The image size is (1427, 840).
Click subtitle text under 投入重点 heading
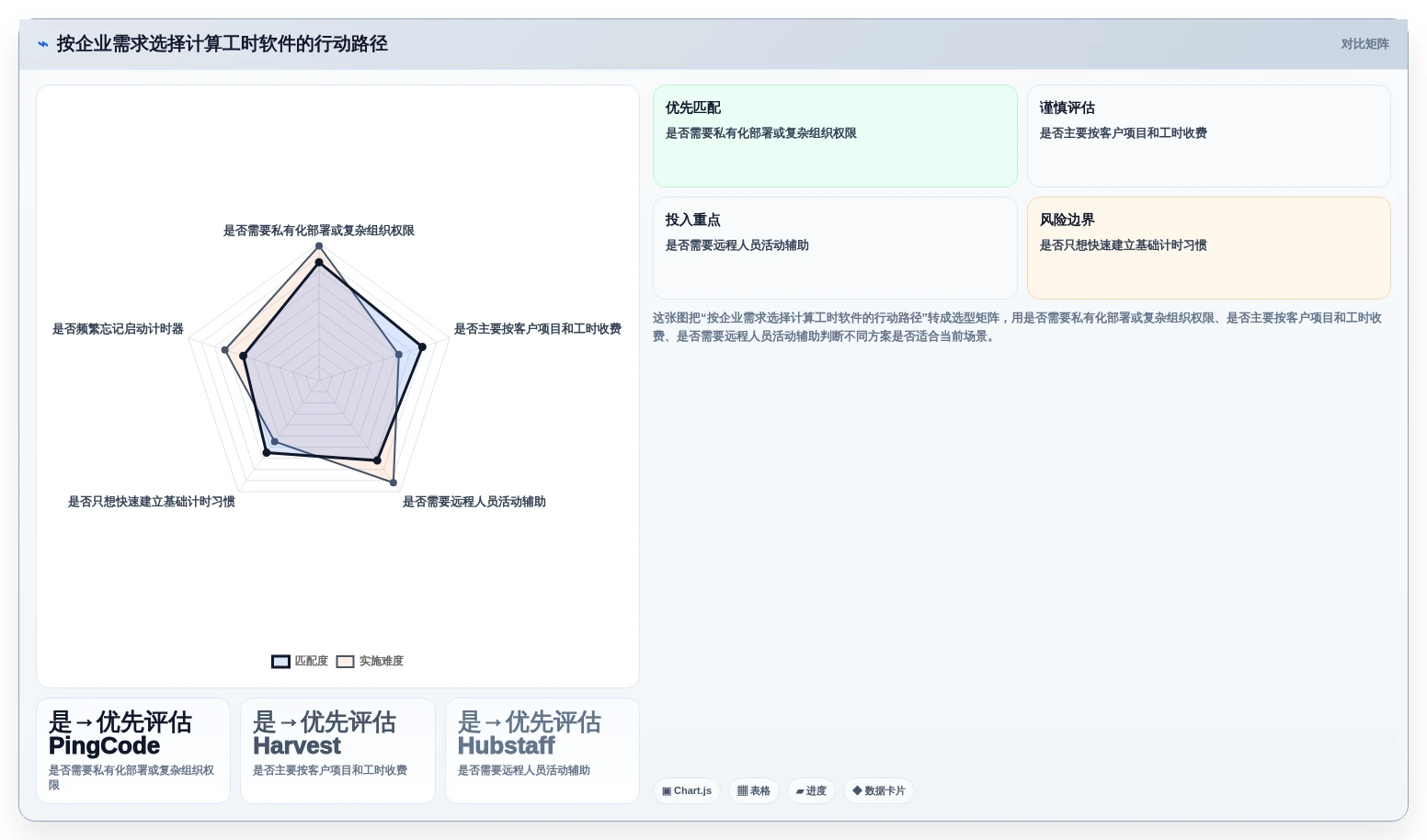(x=737, y=245)
